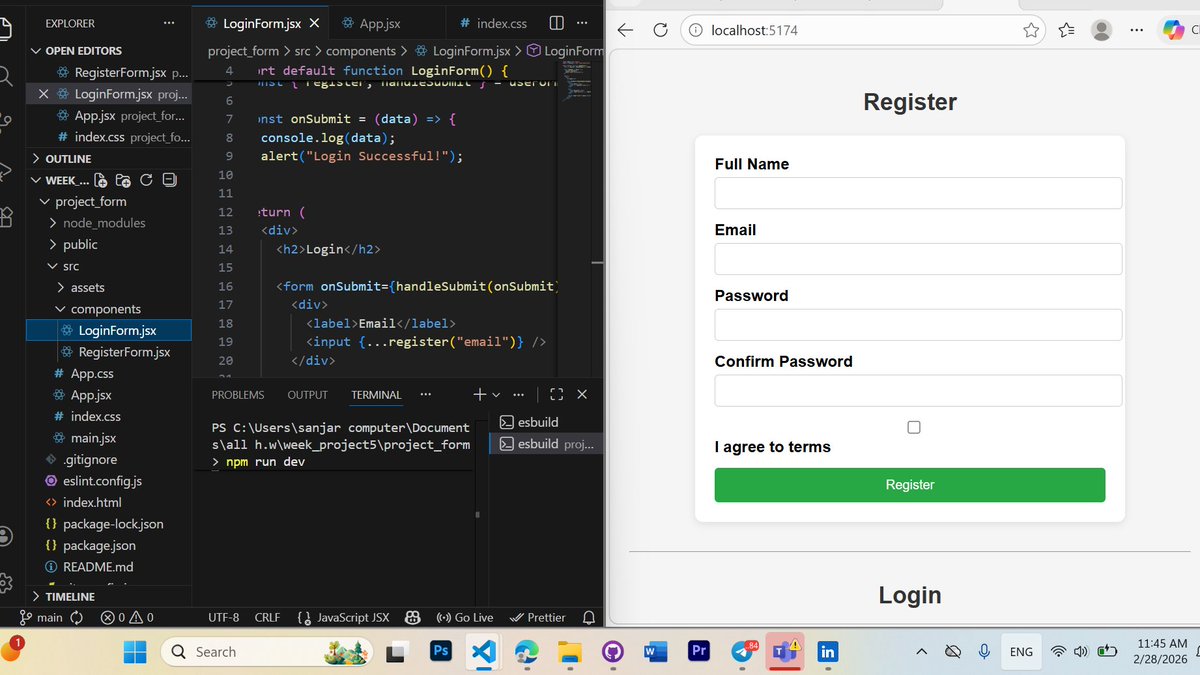Show errors and warnings count in status bar
Image resolution: width=1200 pixels, height=675 pixels.
[127, 618]
